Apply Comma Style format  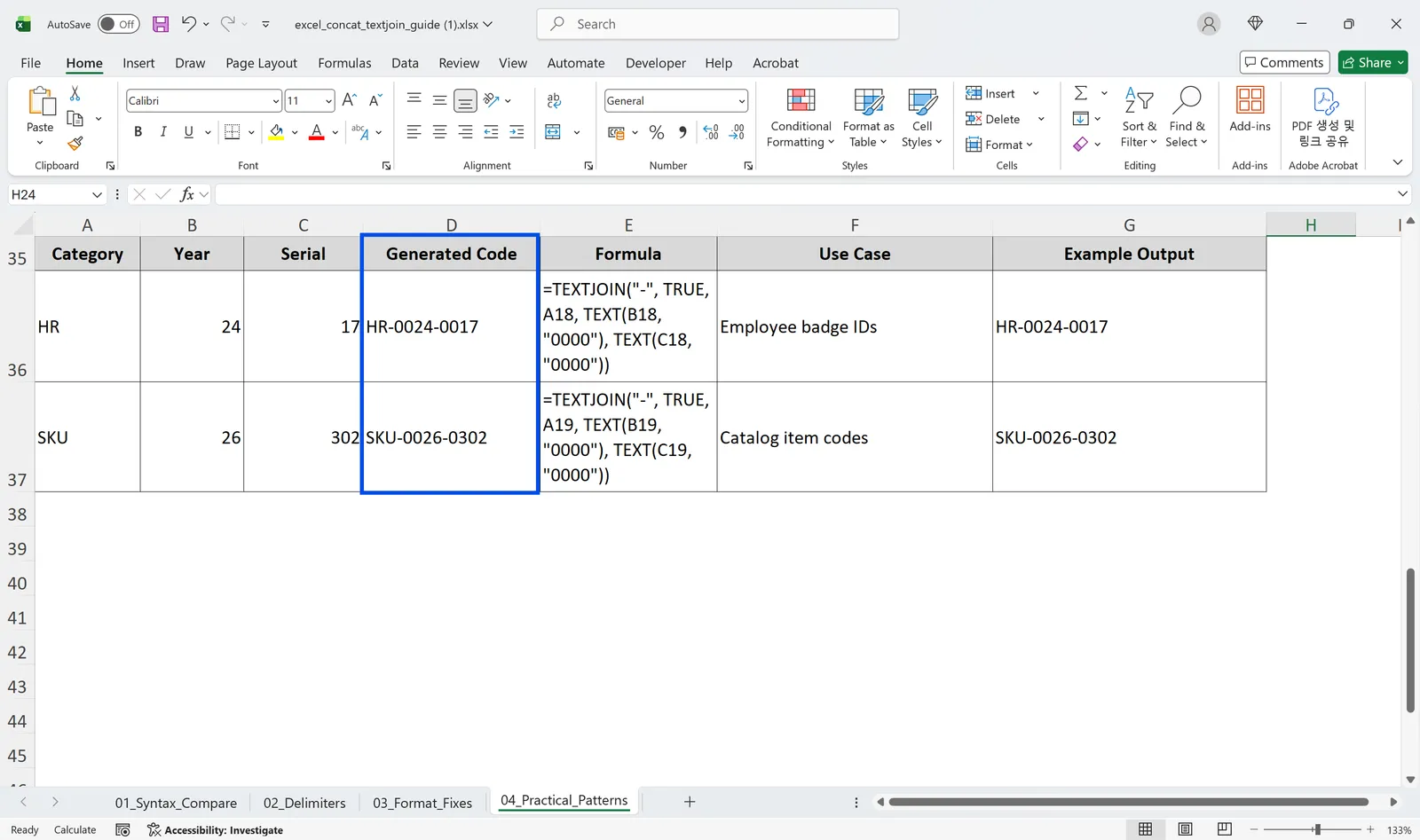coord(682,132)
